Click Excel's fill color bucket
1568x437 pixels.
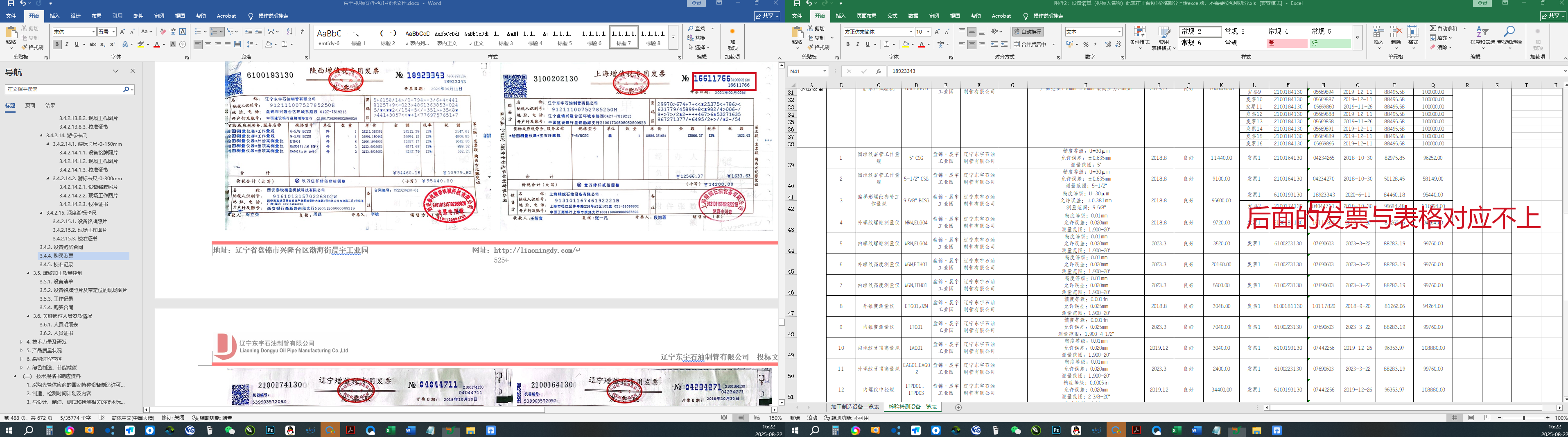click(x=906, y=44)
